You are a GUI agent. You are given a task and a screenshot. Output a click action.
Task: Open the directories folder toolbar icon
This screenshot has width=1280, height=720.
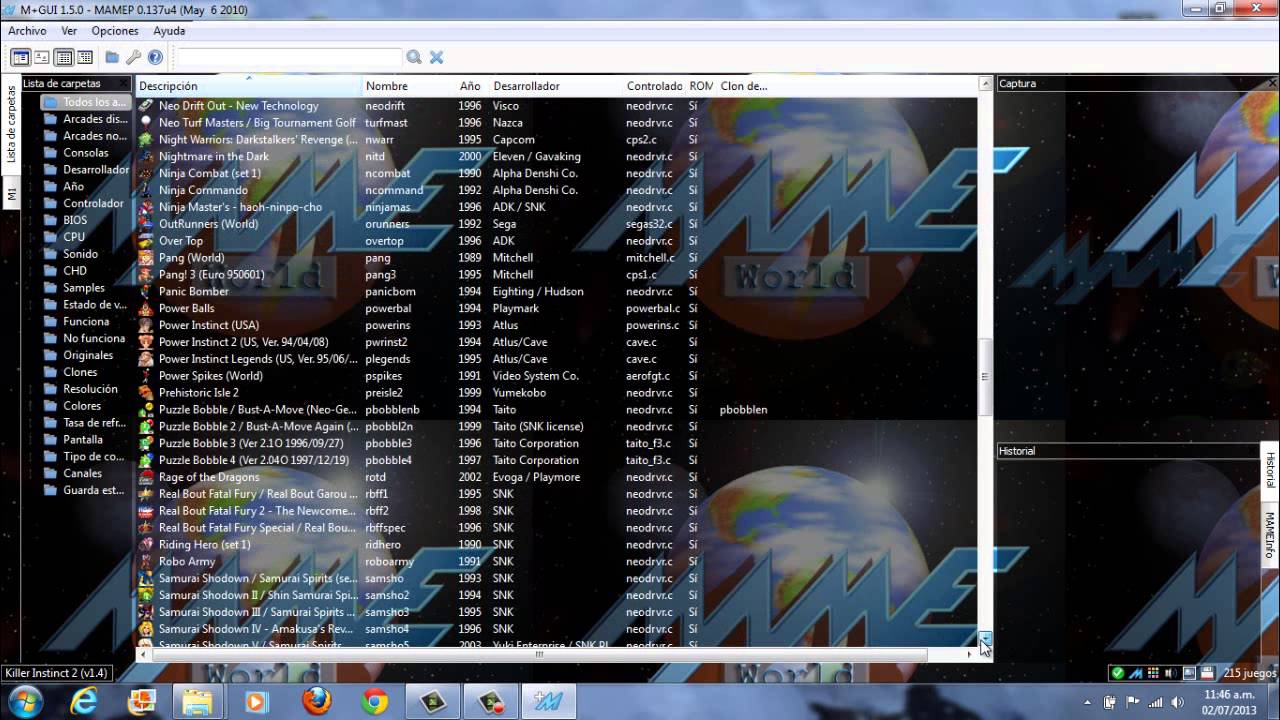point(112,57)
